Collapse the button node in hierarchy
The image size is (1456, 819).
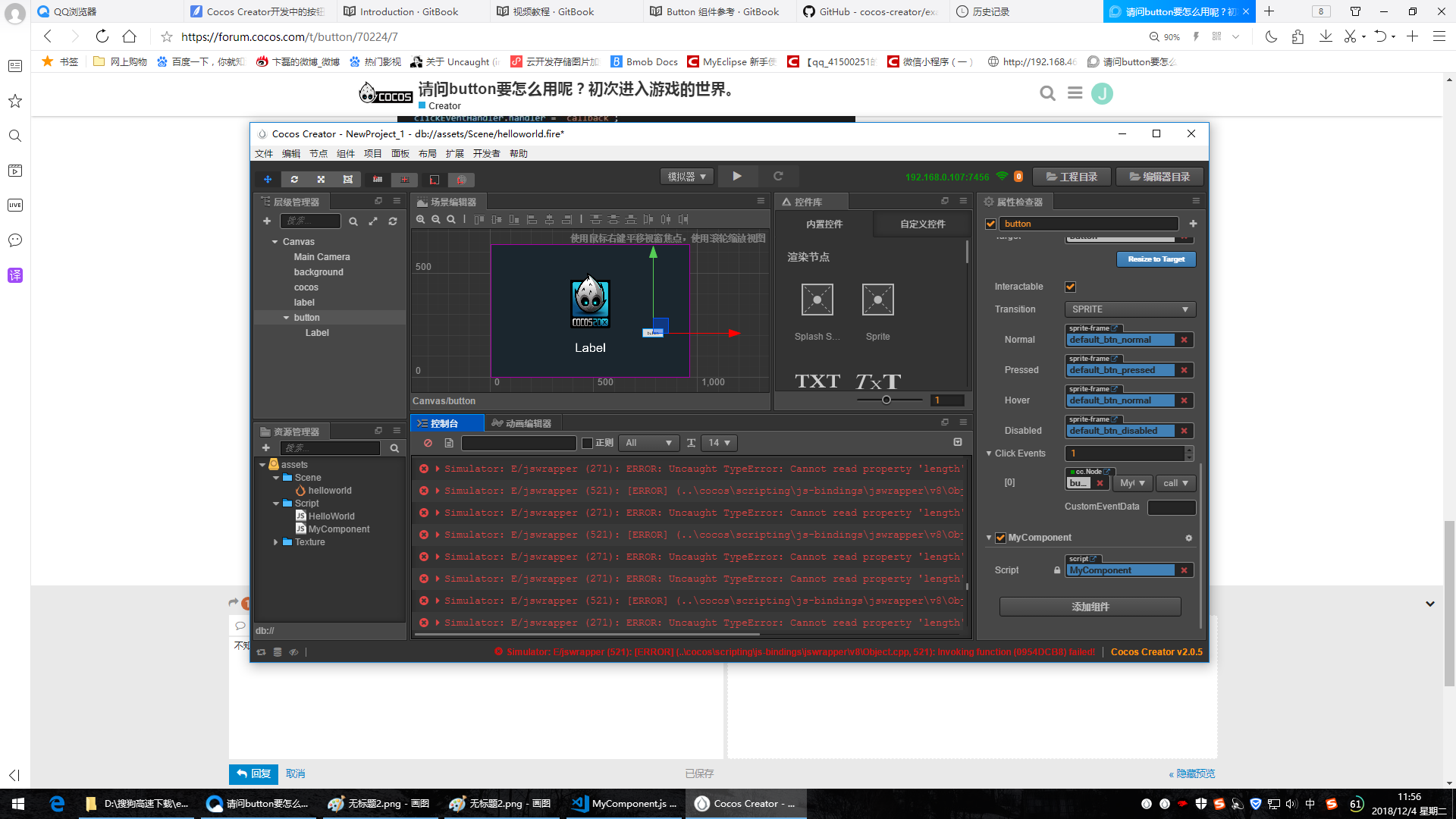(286, 318)
